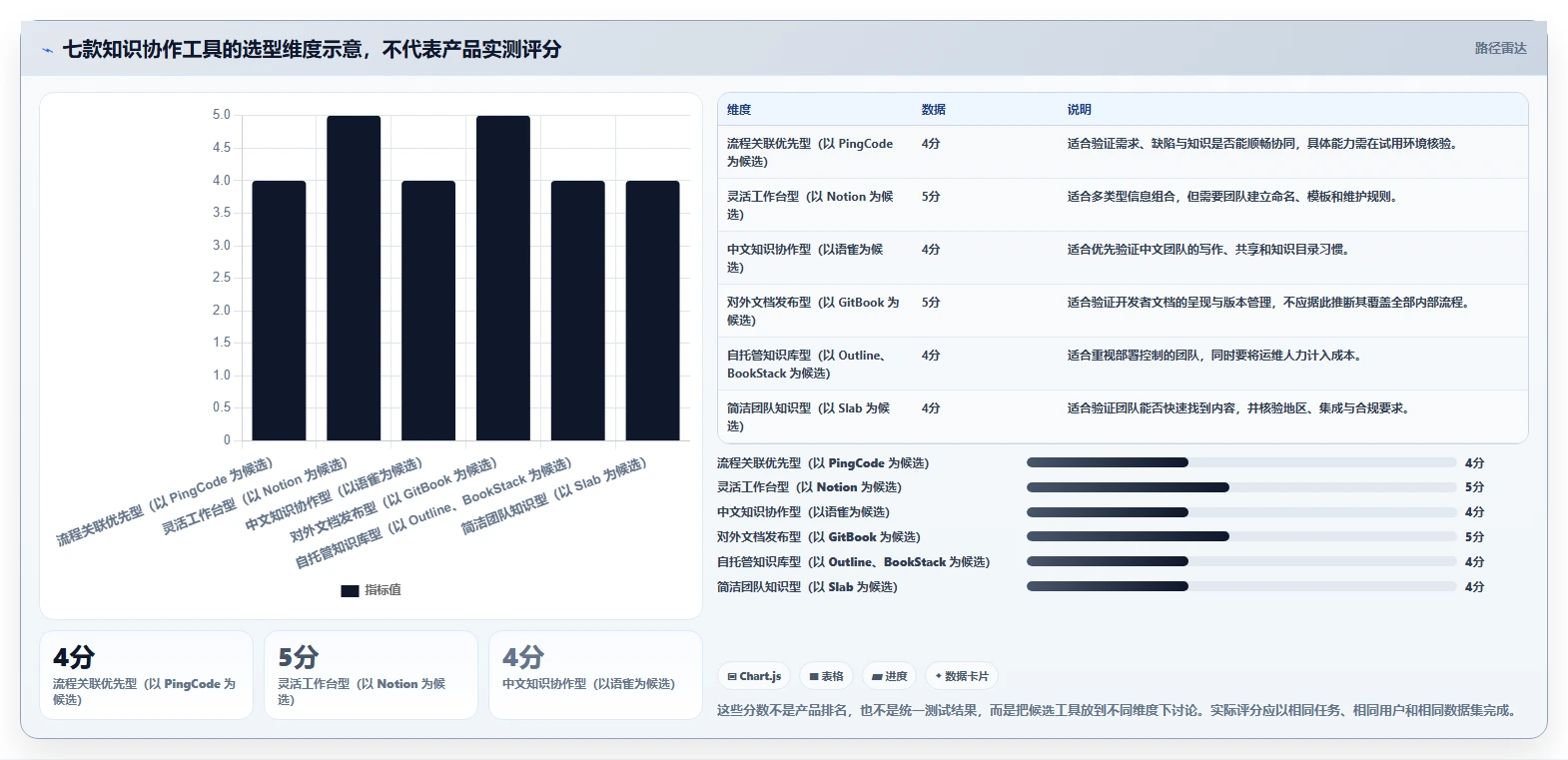
Task: Click the Chart.js chip
Action: tap(754, 676)
